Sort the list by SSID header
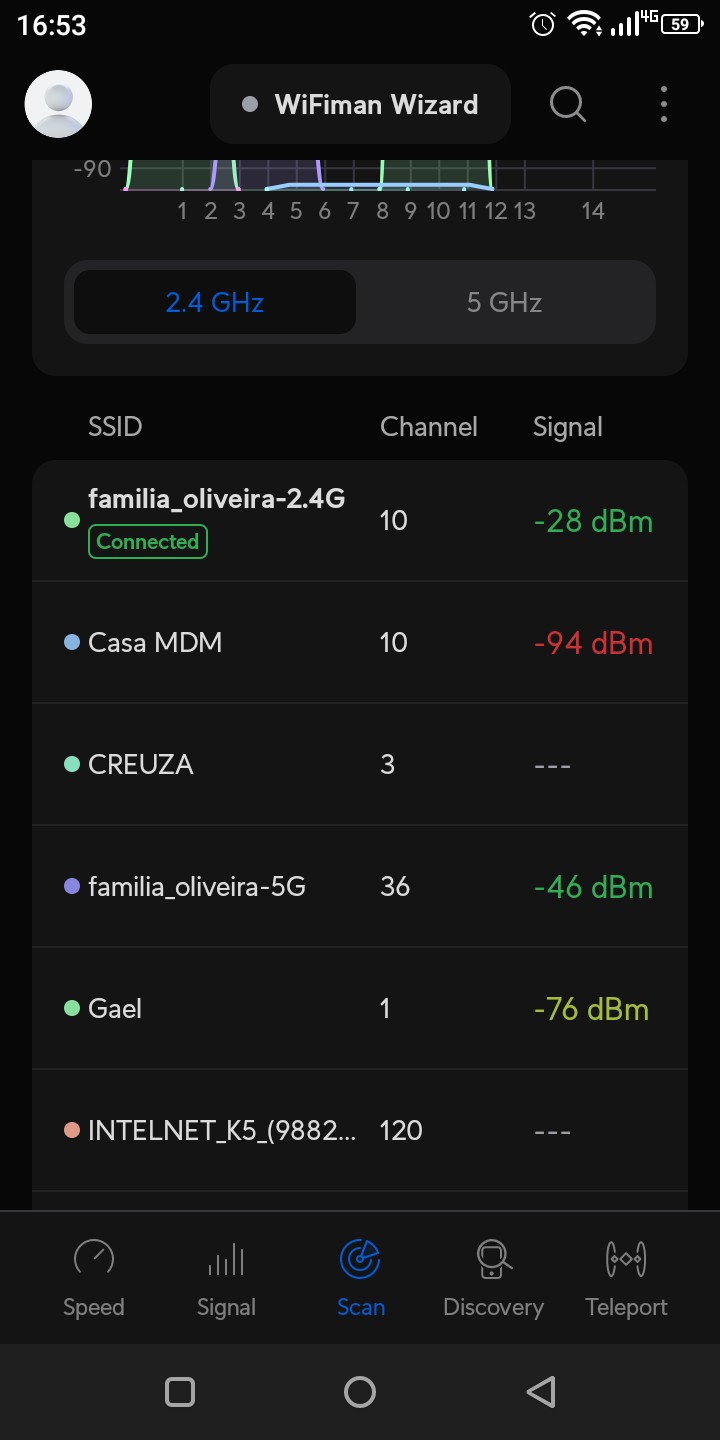The width and height of the screenshot is (720, 1440). [115, 427]
